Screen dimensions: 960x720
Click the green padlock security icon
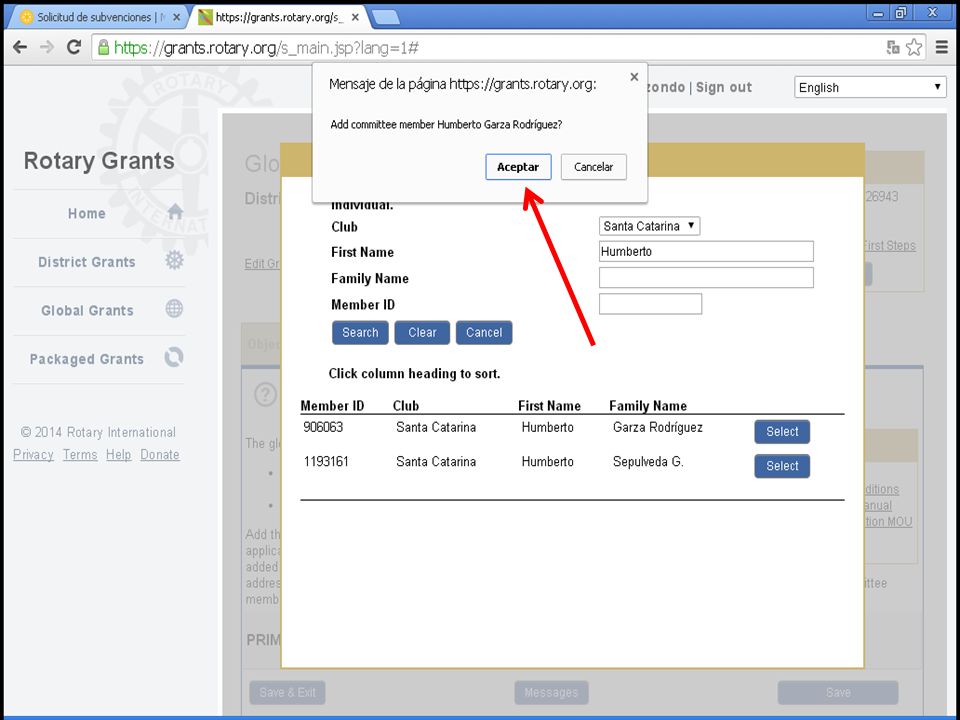tap(103, 47)
